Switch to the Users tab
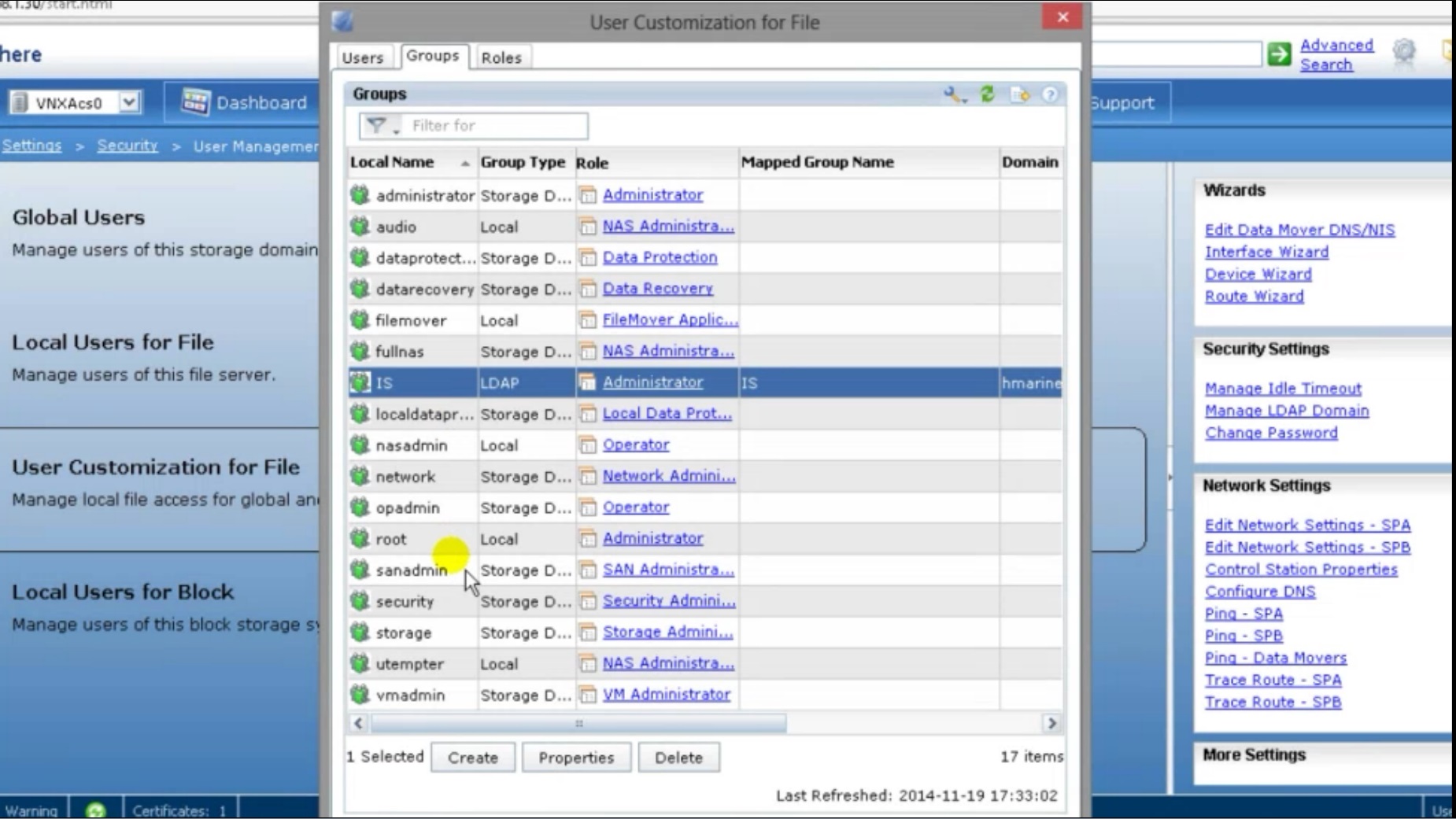 [x=363, y=57]
